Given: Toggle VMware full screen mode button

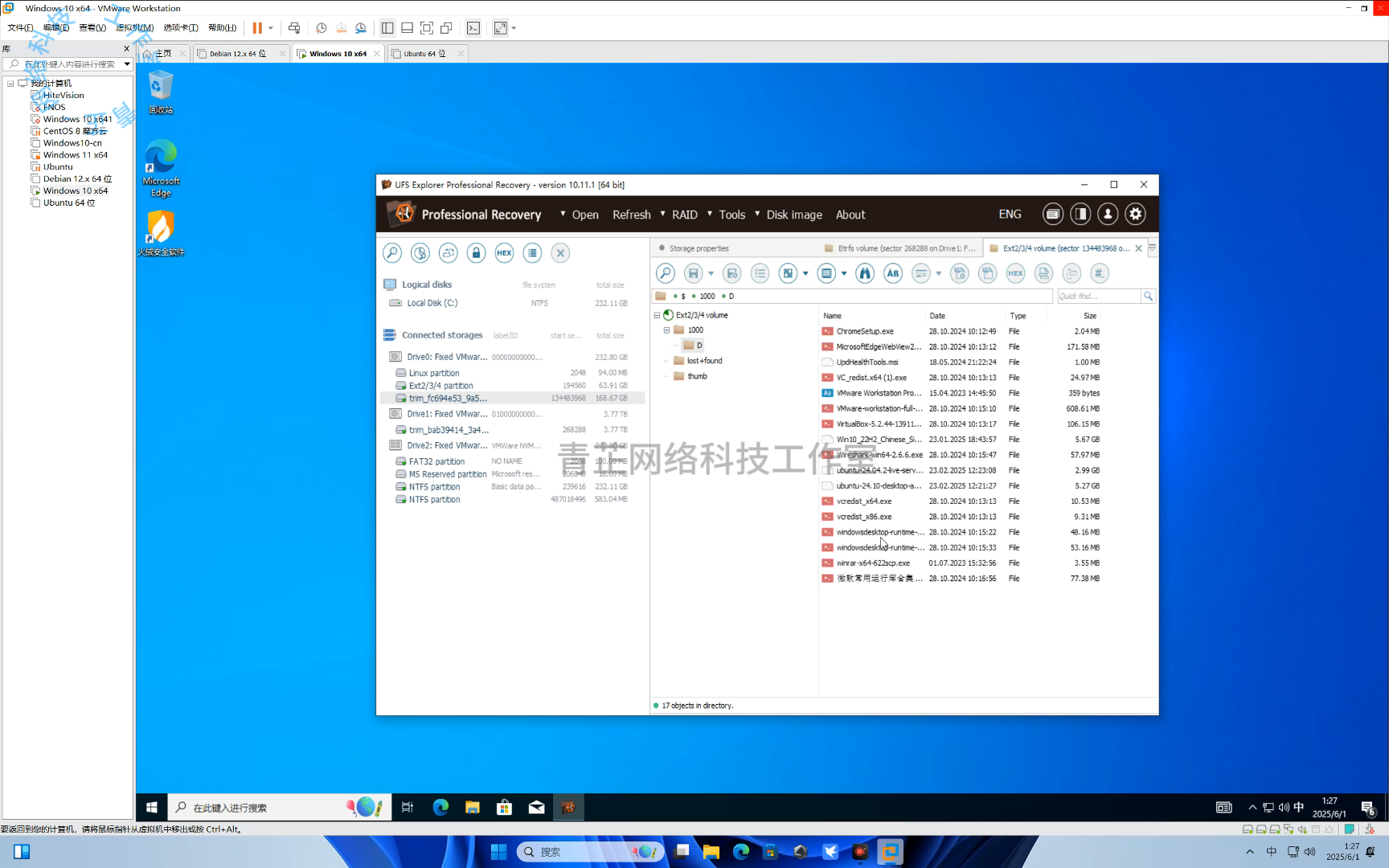Looking at the screenshot, I should (427, 28).
